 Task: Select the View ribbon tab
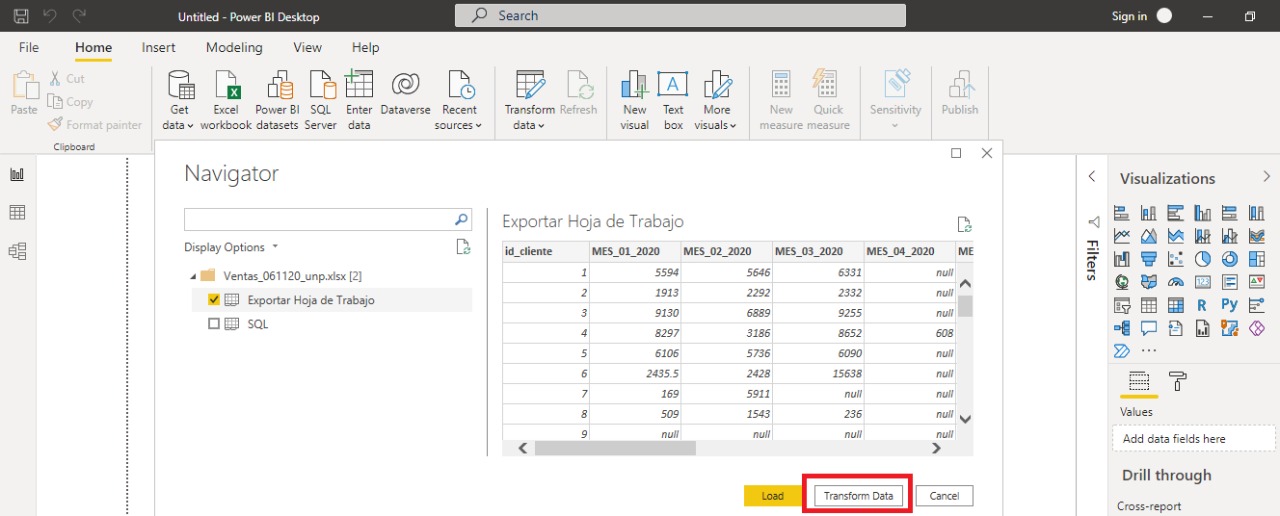coord(307,47)
